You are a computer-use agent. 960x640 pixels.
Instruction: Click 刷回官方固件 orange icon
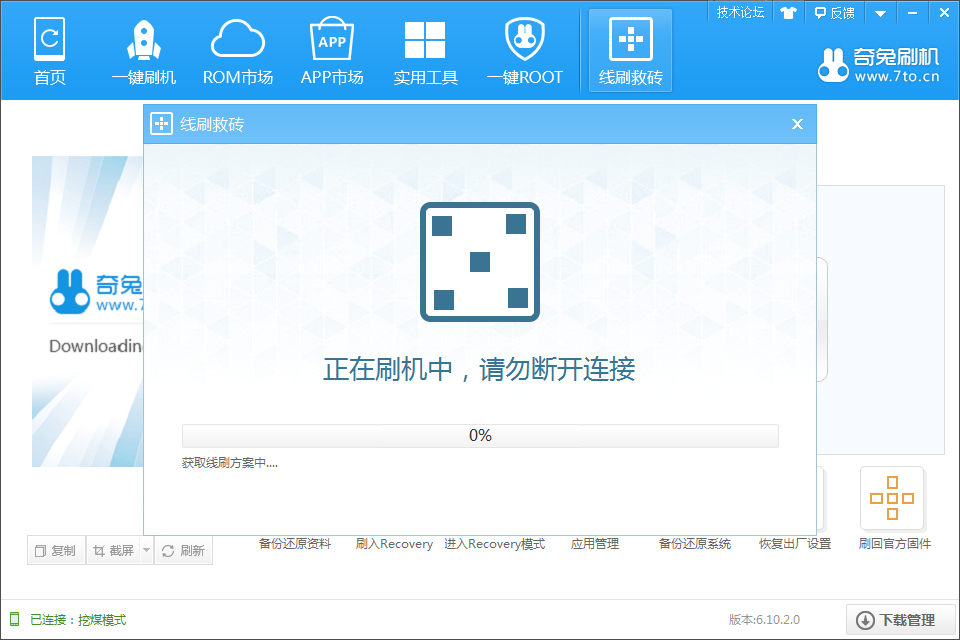(892, 498)
